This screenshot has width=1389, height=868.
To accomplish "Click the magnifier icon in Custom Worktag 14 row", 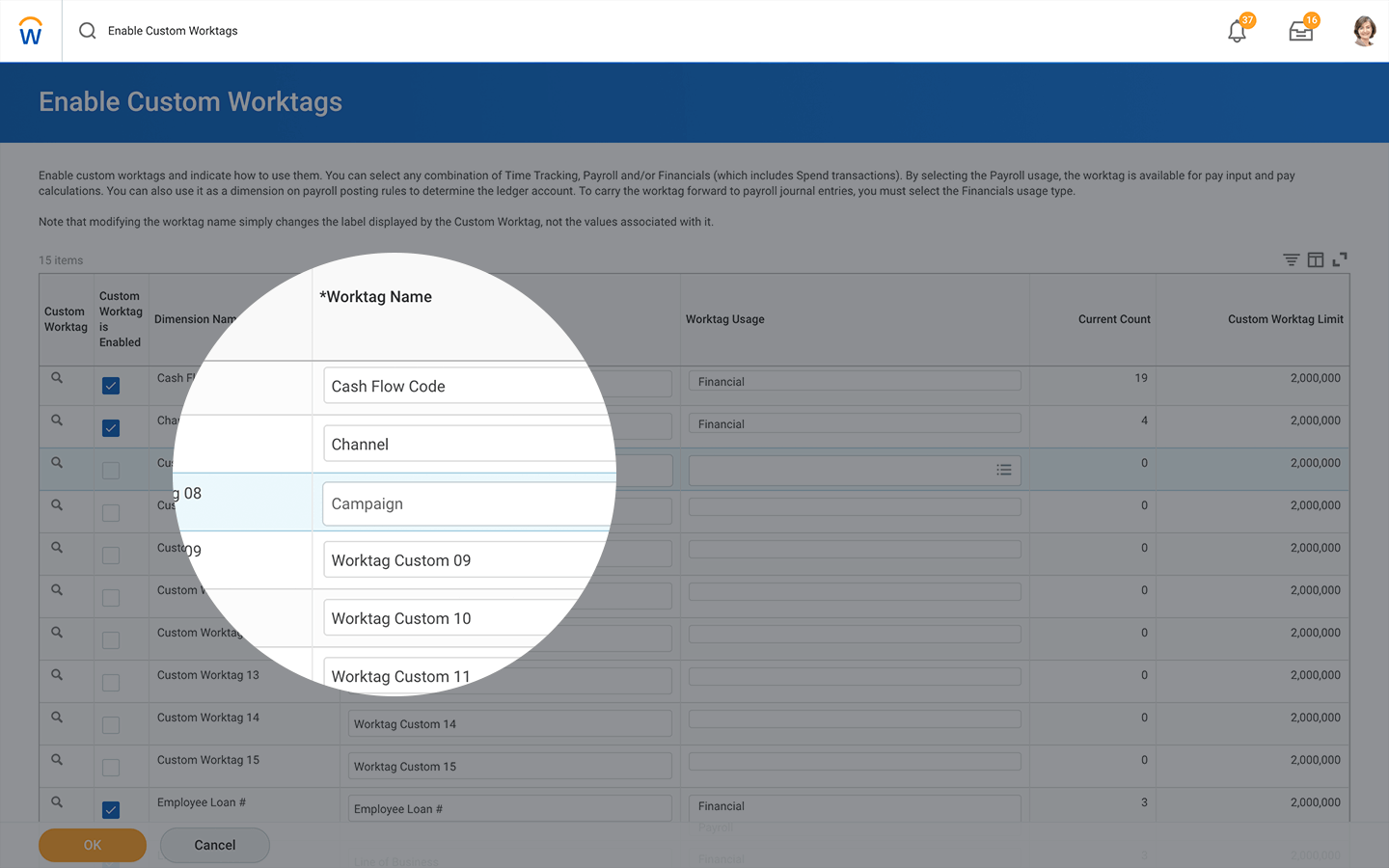I will (x=57, y=718).
